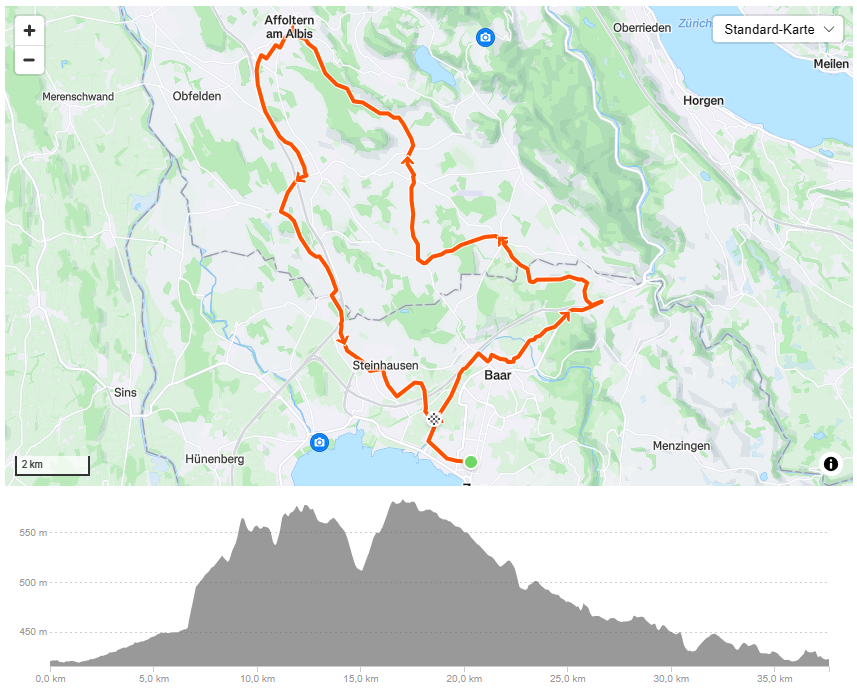This screenshot has height=691, width=857.
Task: Click the 2 km map scale bar
Action: pyautogui.click(x=52, y=465)
